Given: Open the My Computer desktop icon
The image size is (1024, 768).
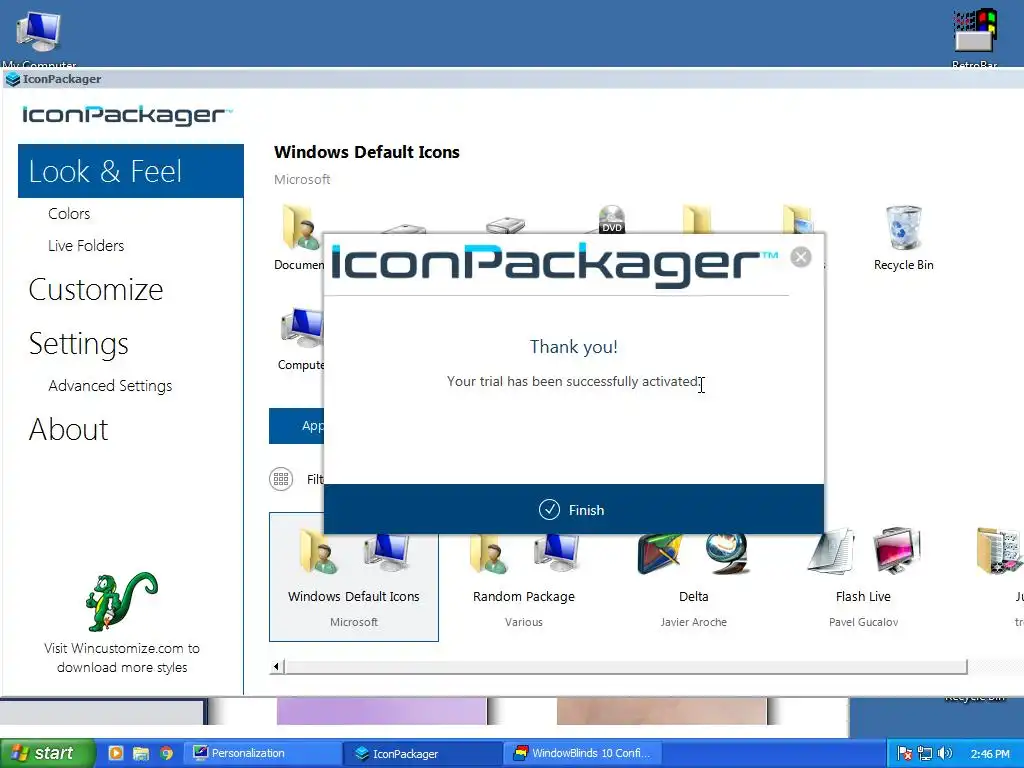Looking at the screenshot, I should [x=39, y=37].
